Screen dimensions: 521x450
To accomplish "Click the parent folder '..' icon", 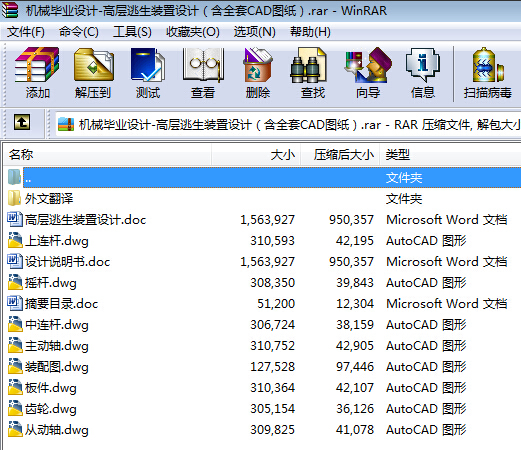I will click(14, 177).
